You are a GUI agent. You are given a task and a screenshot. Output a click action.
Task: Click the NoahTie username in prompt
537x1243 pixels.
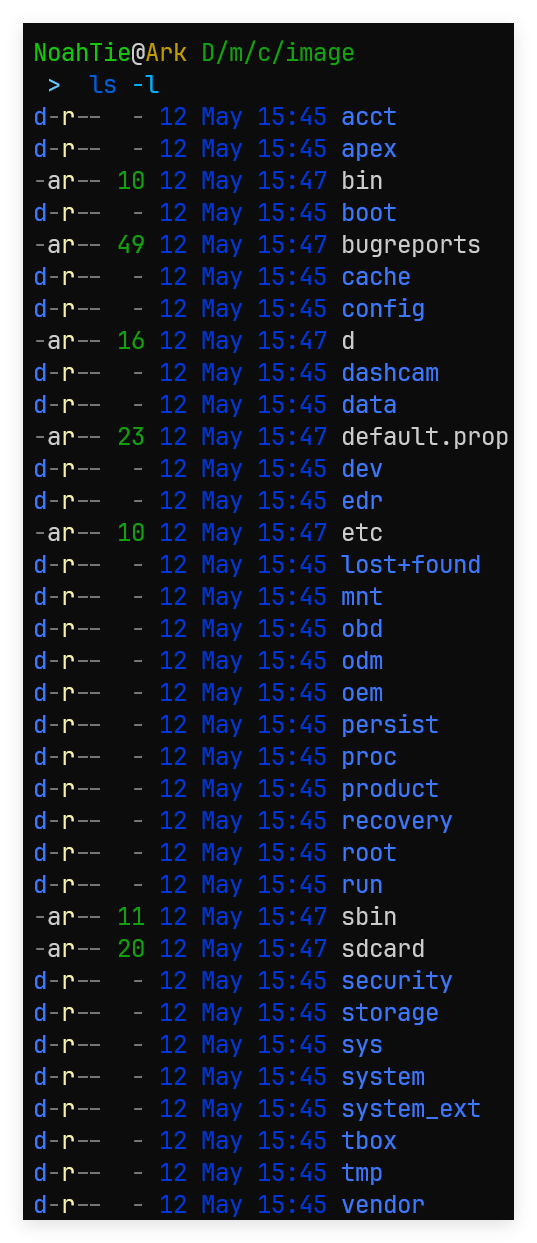point(82,53)
